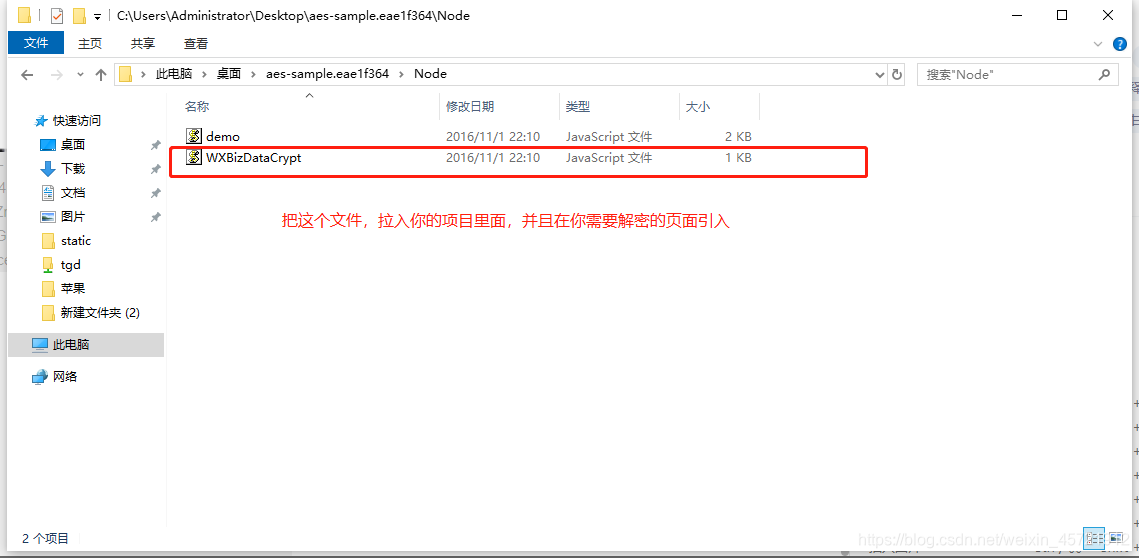This screenshot has width=1139, height=558.
Task: Click the title bar folder system icon
Action: pyautogui.click(x=24, y=15)
